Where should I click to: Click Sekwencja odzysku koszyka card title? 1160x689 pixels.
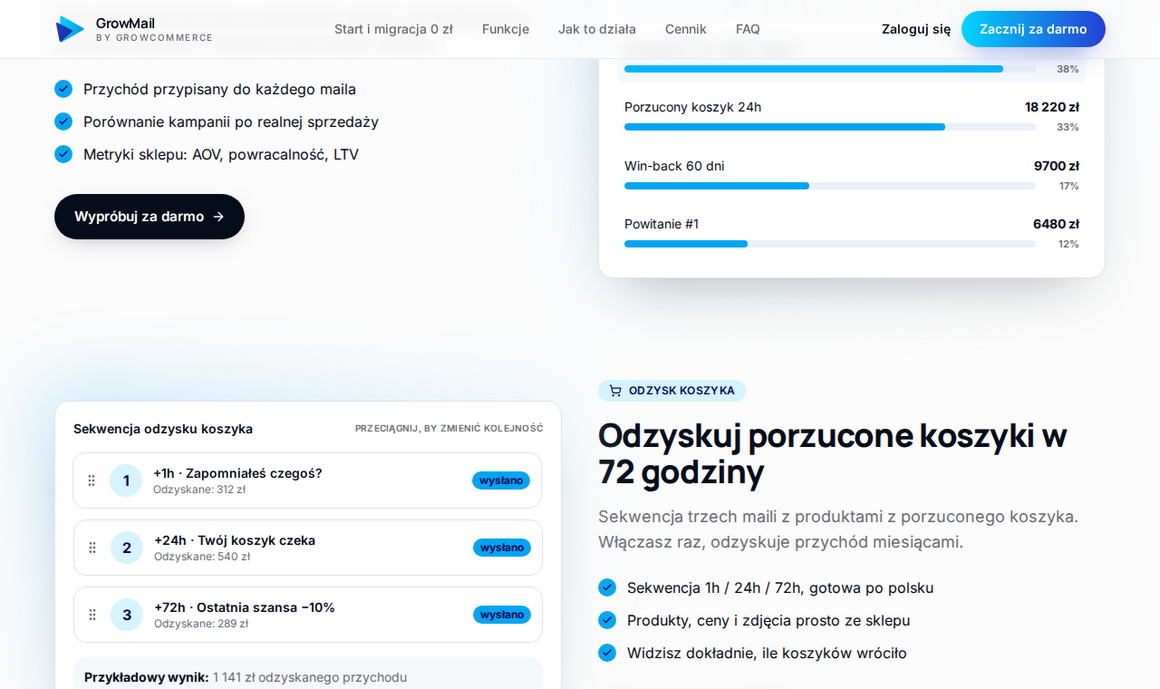coord(163,428)
